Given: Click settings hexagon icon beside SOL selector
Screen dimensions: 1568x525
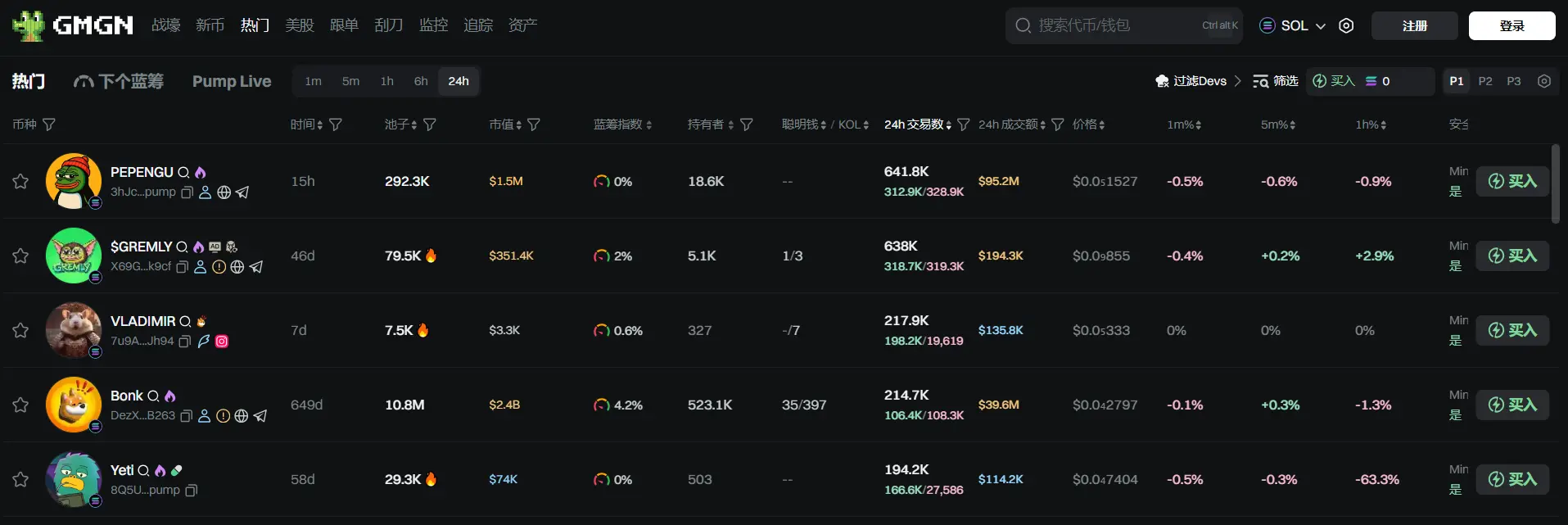Looking at the screenshot, I should point(1346,25).
